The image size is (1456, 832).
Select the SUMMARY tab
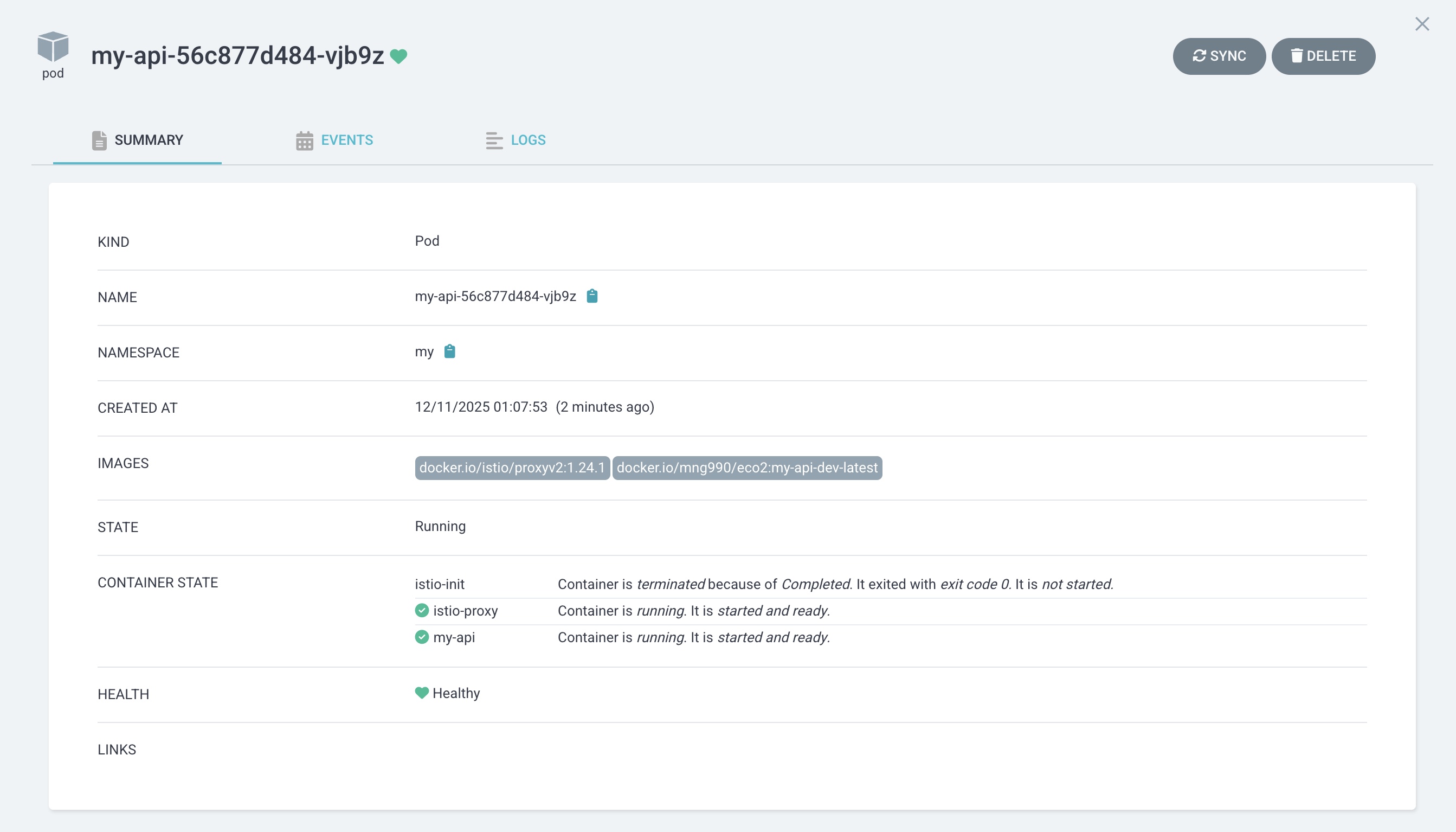(x=149, y=140)
